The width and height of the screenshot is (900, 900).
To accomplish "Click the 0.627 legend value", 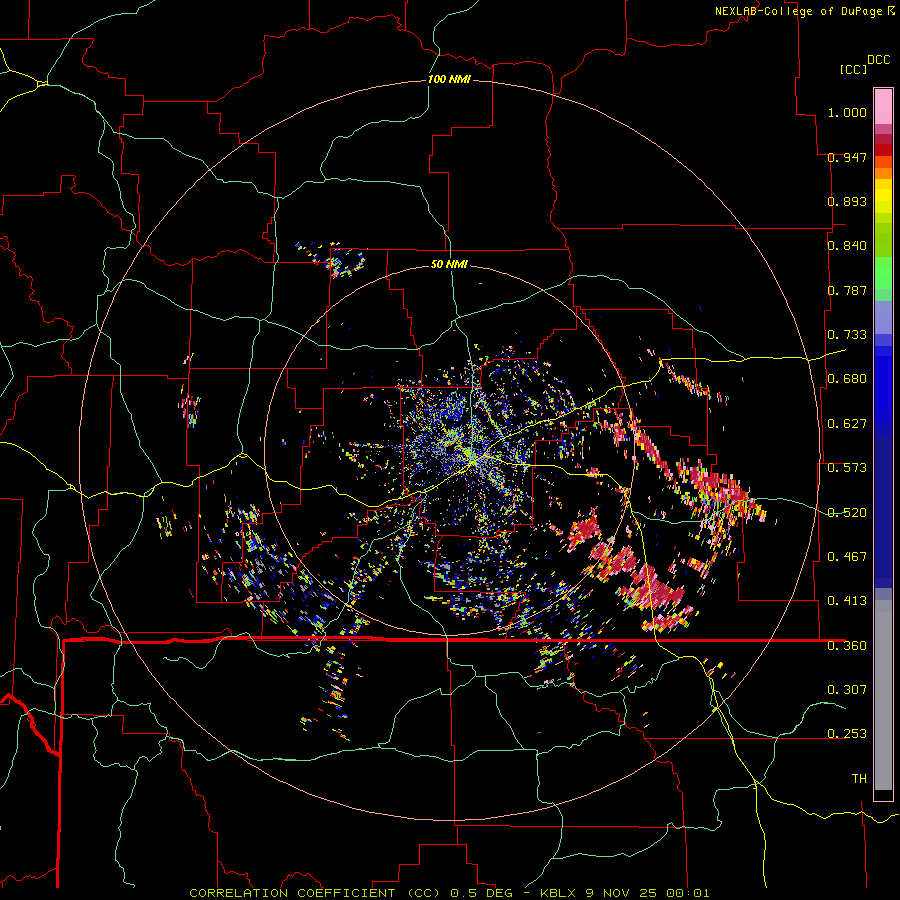I will [847, 424].
